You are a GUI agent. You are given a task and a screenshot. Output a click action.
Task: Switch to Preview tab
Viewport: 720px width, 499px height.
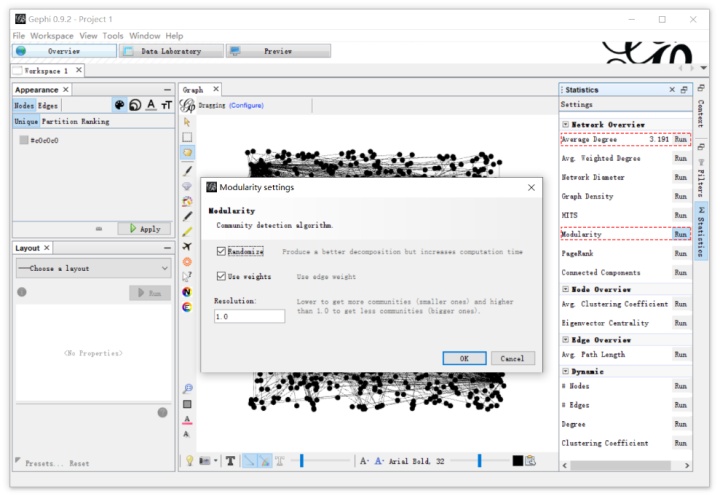coord(278,51)
